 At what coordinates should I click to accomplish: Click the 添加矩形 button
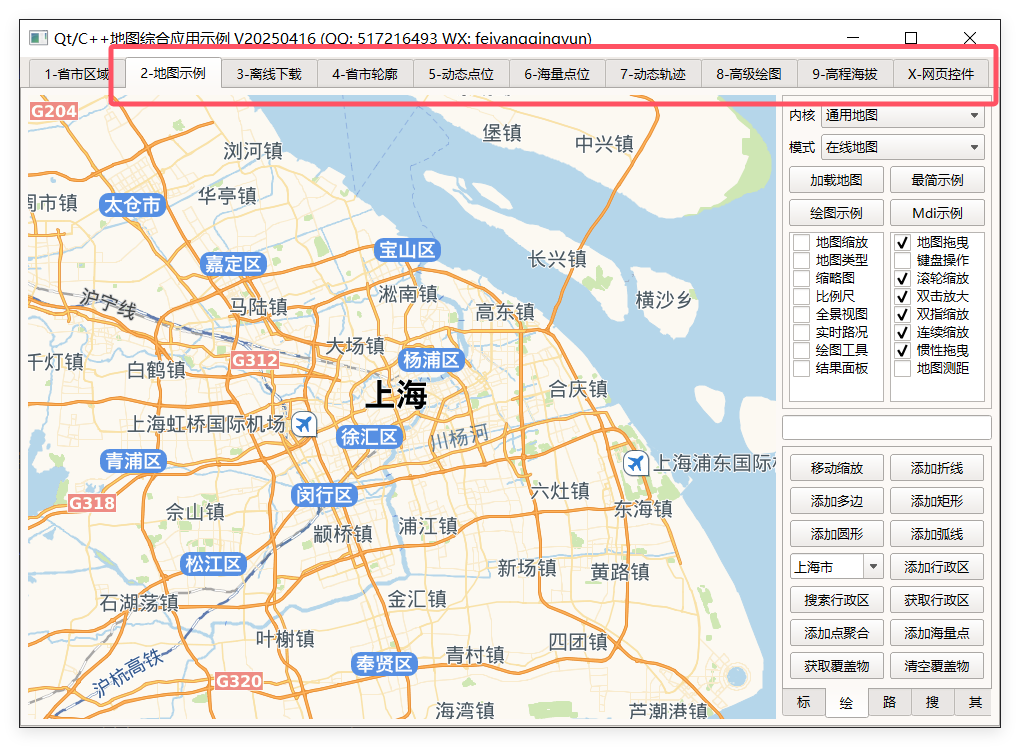[x=937, y=501]
